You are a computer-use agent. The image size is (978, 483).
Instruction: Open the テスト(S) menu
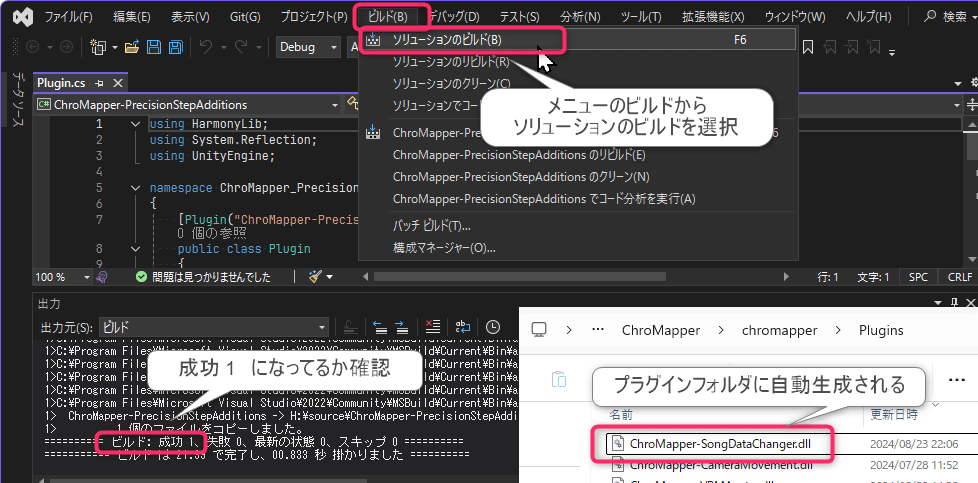pyautogui.click(x=520, y=17)
